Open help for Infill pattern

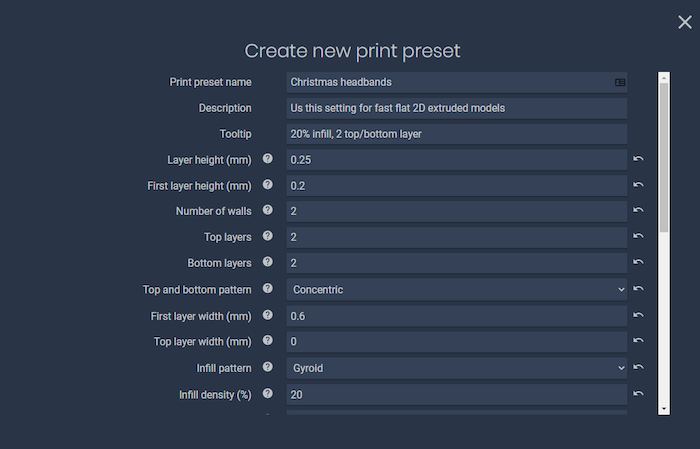(x=267, y=367)
